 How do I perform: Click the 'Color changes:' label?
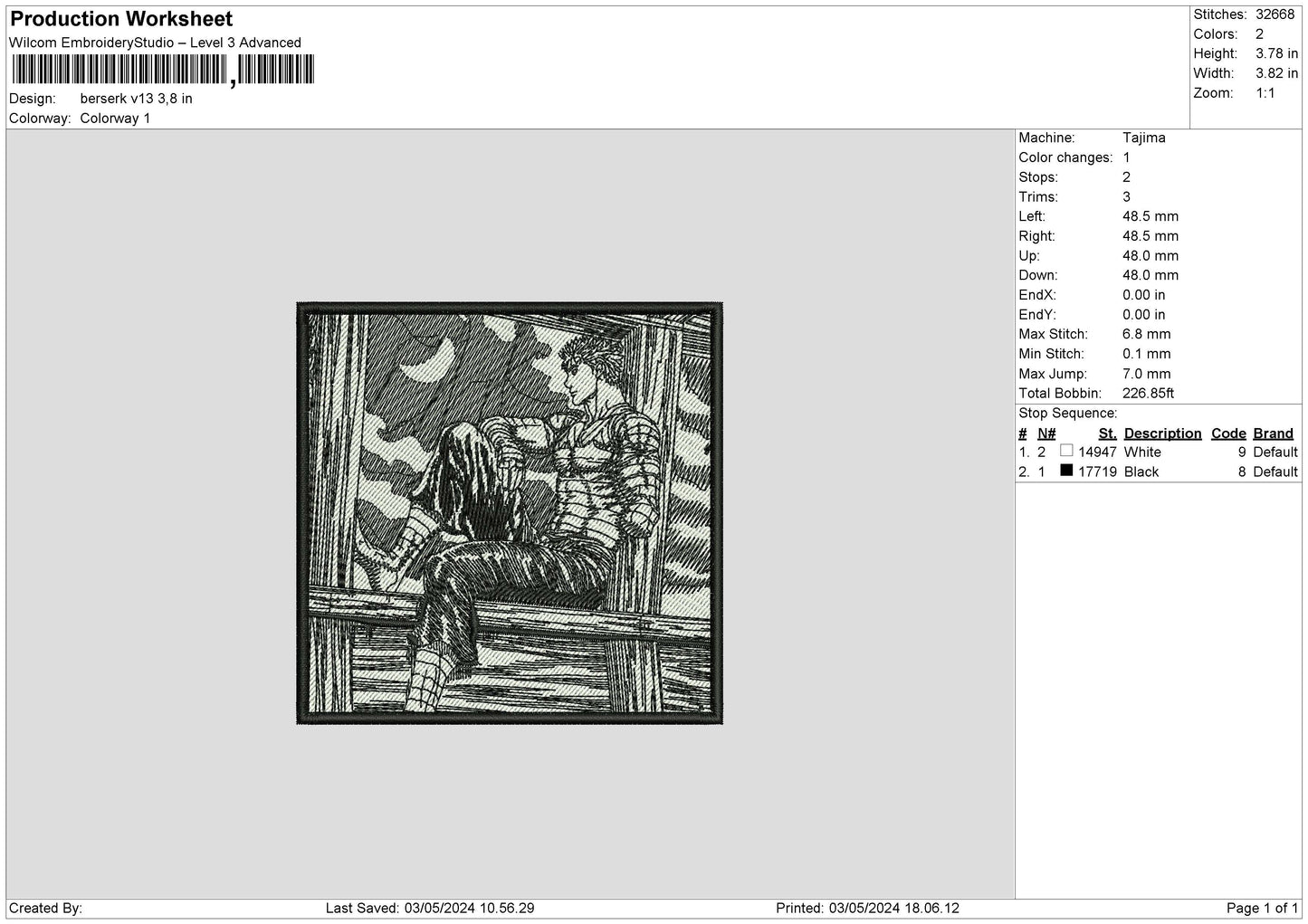pos(1065,157)
